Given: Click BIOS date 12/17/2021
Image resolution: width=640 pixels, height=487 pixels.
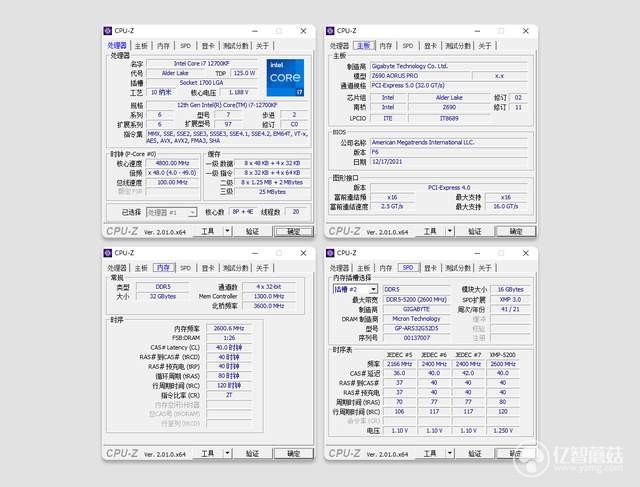Looking at the screenshot, I should [x=449, y=162].
